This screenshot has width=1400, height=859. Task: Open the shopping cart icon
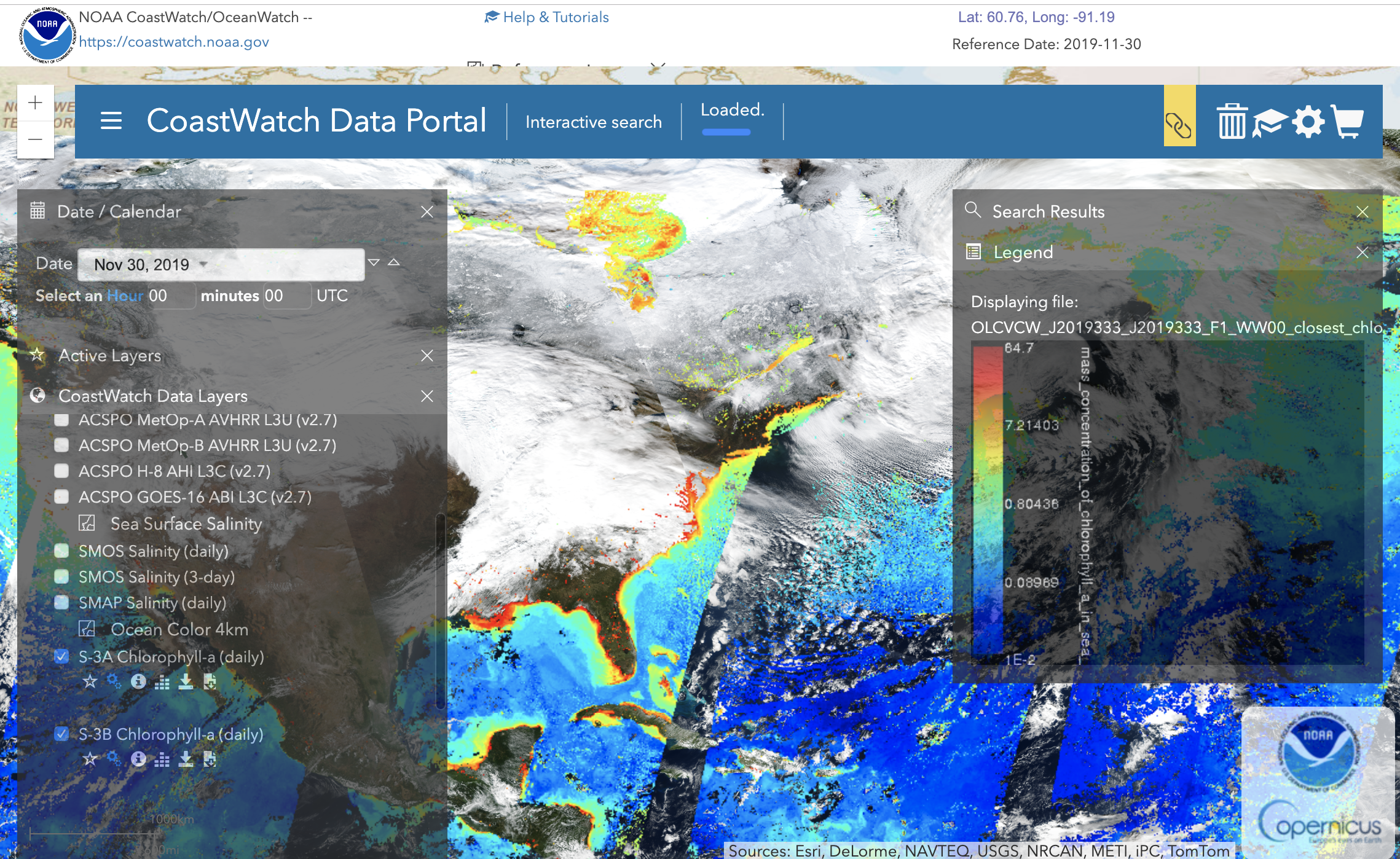[1348, 122]
